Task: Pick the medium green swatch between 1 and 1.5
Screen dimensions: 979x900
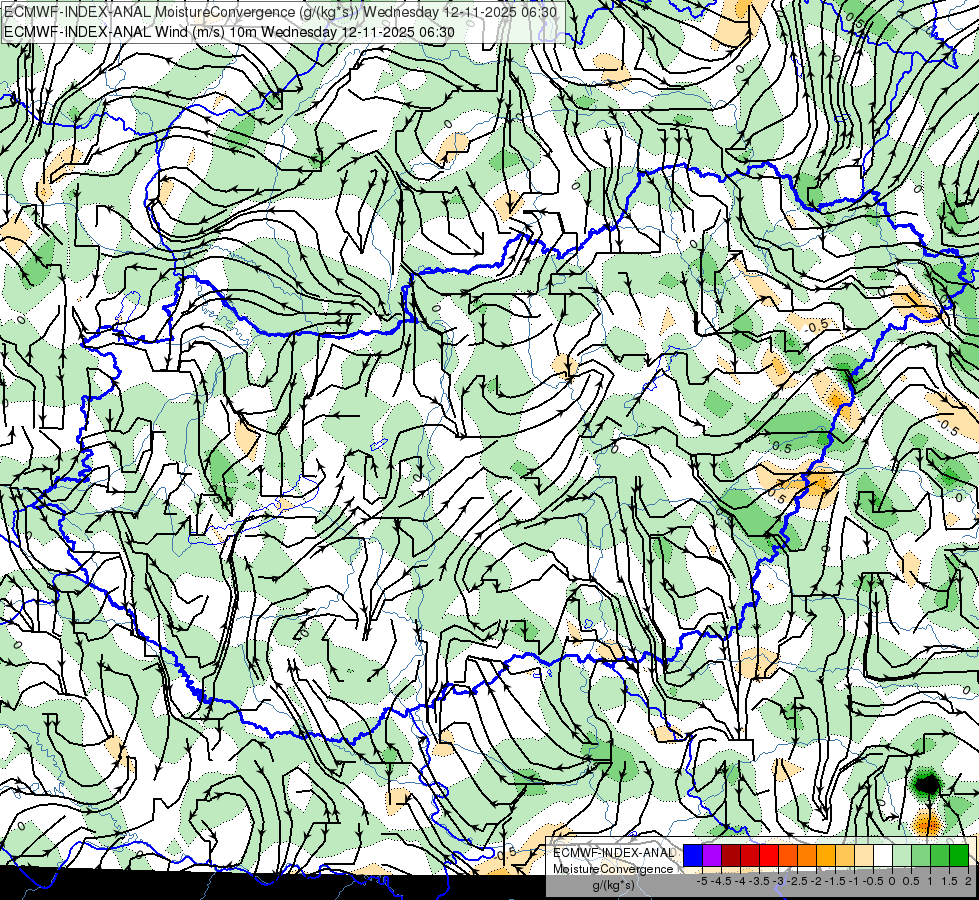Action: point(940,856)
